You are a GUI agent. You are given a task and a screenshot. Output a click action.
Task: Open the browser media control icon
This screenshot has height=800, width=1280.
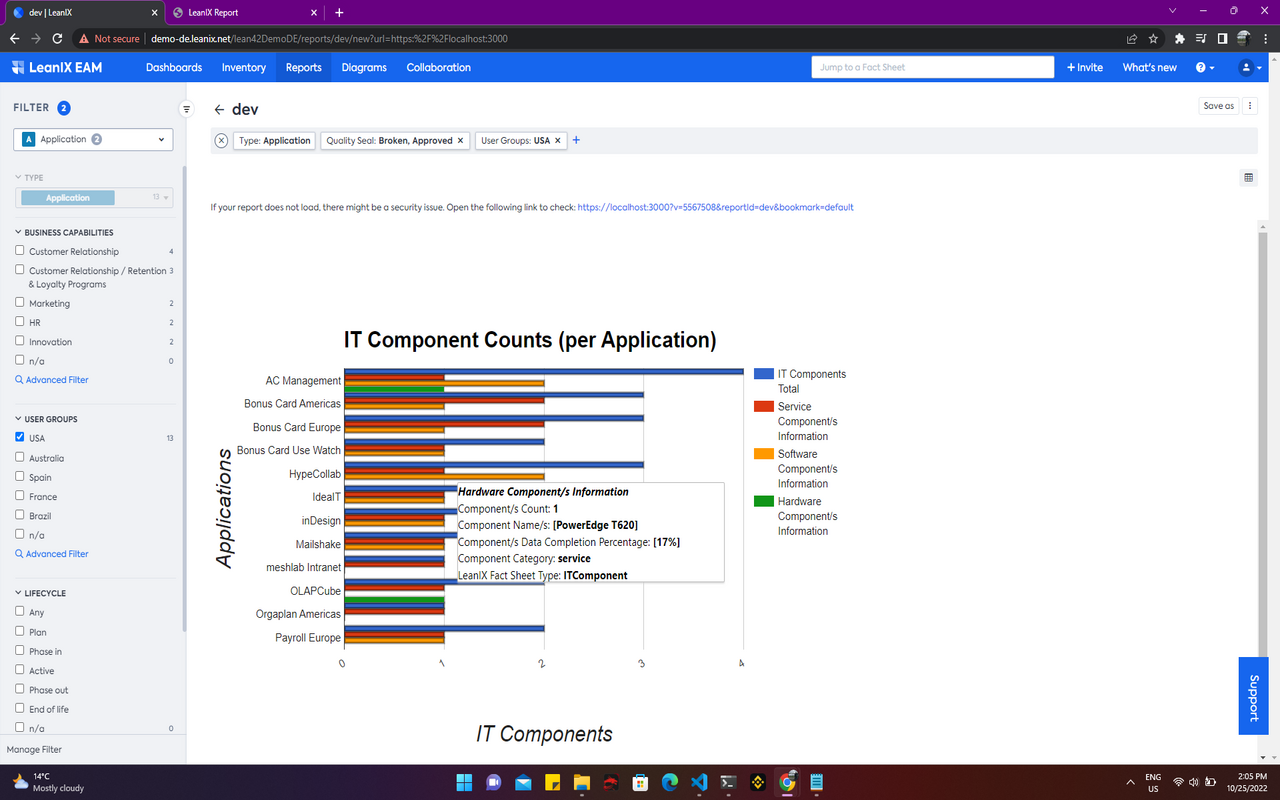[1201, 39]
